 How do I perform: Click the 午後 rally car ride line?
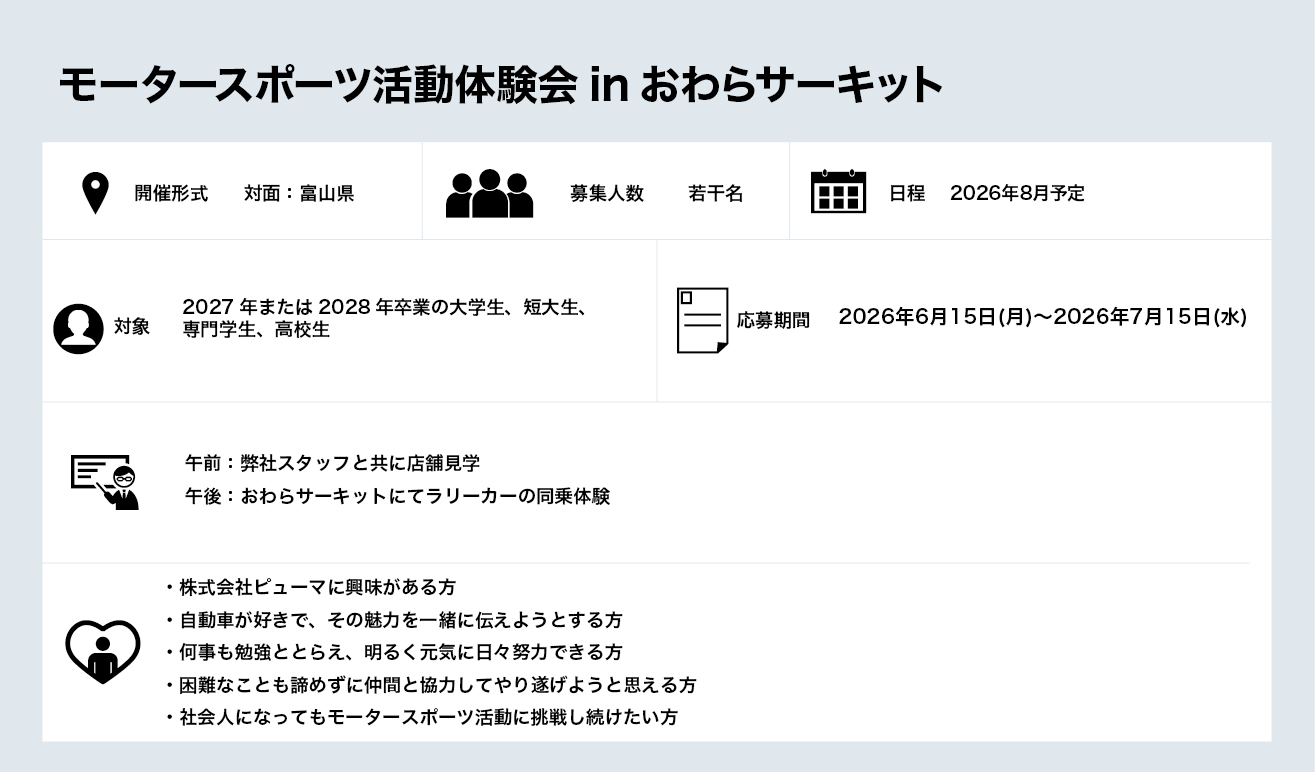397,496
